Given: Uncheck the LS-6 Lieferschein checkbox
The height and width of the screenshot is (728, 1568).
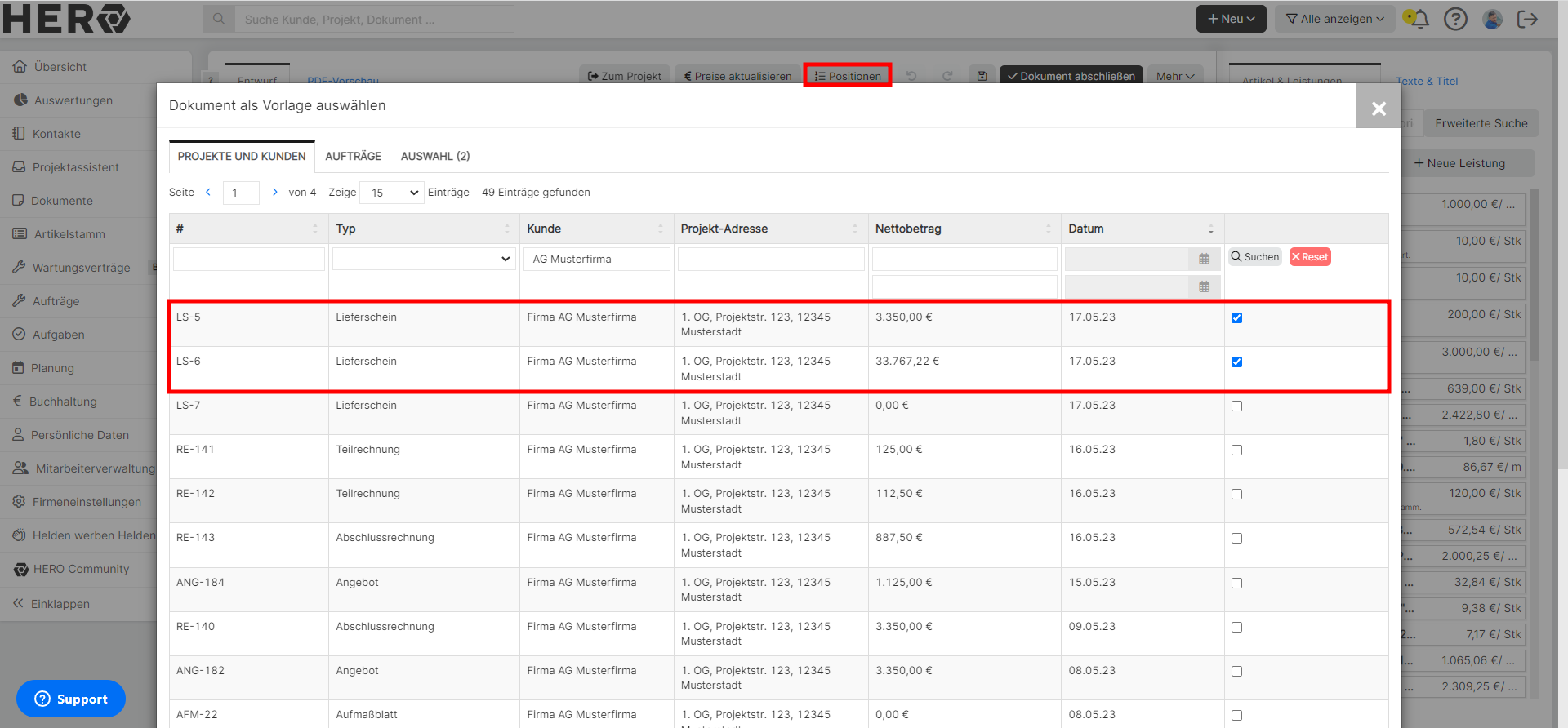Looking at the screenshot, I should coord(1236,362).
